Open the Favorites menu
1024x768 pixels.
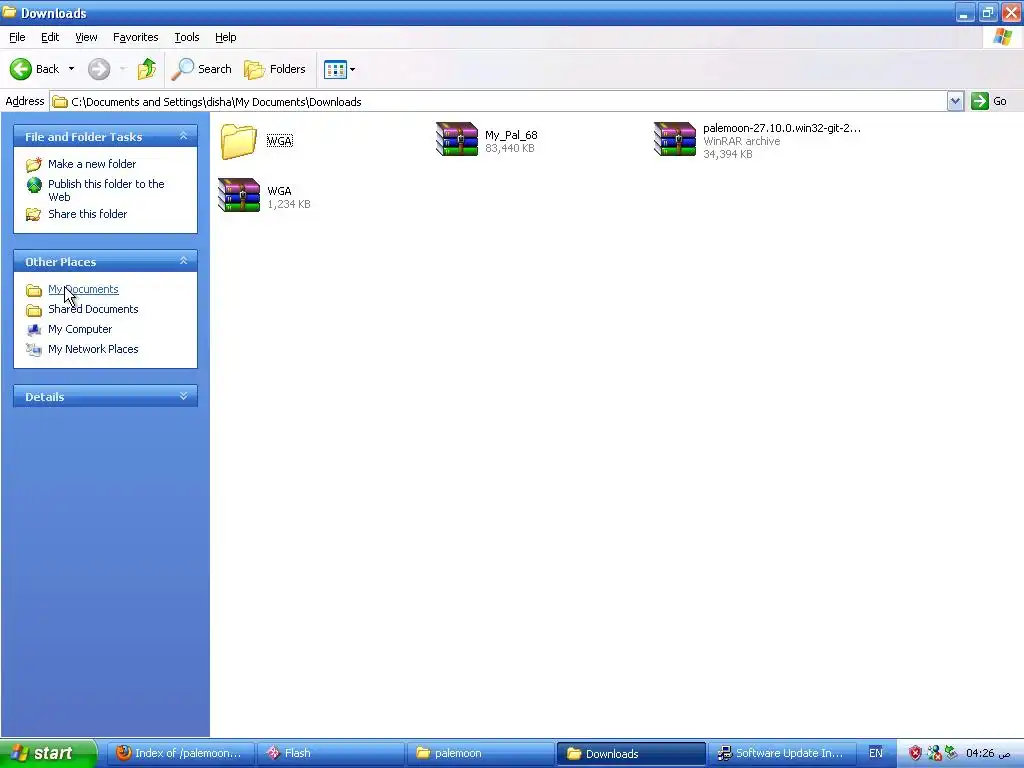[135, 37]
